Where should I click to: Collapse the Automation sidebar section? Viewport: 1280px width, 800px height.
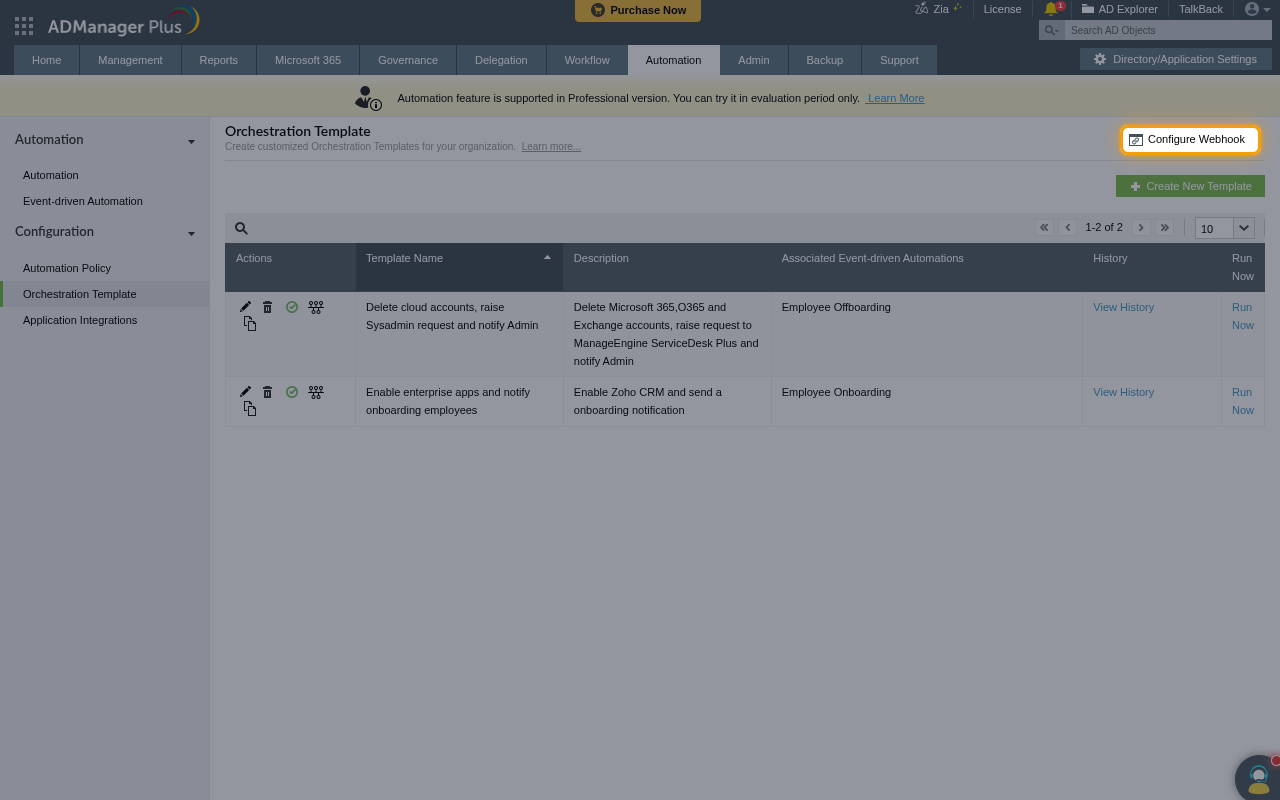191,141
